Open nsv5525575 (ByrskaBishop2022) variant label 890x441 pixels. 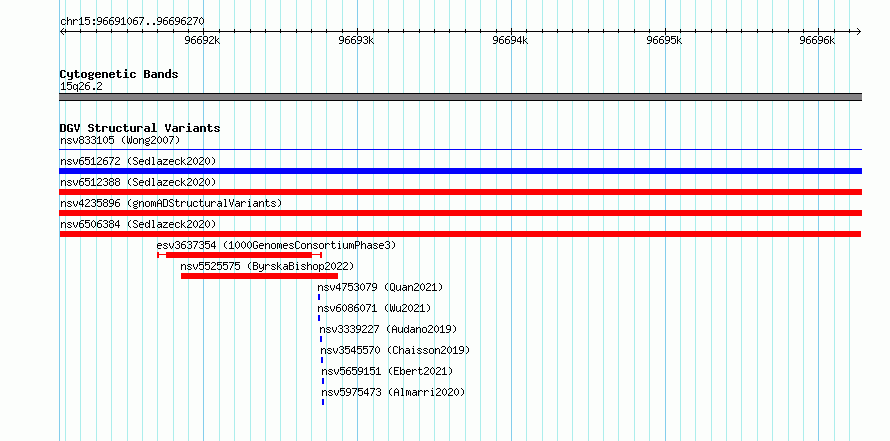(x=267, y=266)
